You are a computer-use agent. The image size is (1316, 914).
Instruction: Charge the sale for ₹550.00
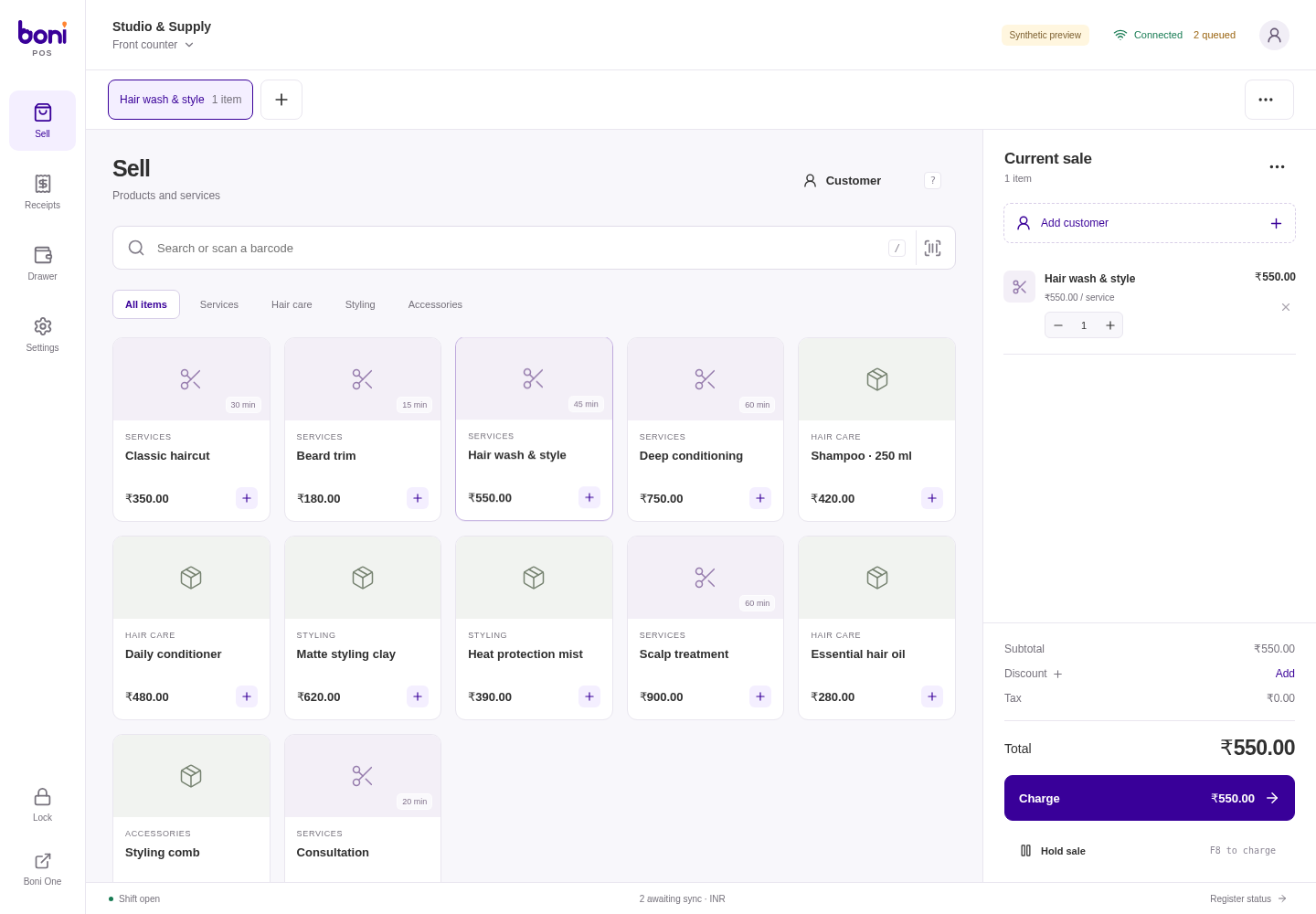[x=1150, y=798]
